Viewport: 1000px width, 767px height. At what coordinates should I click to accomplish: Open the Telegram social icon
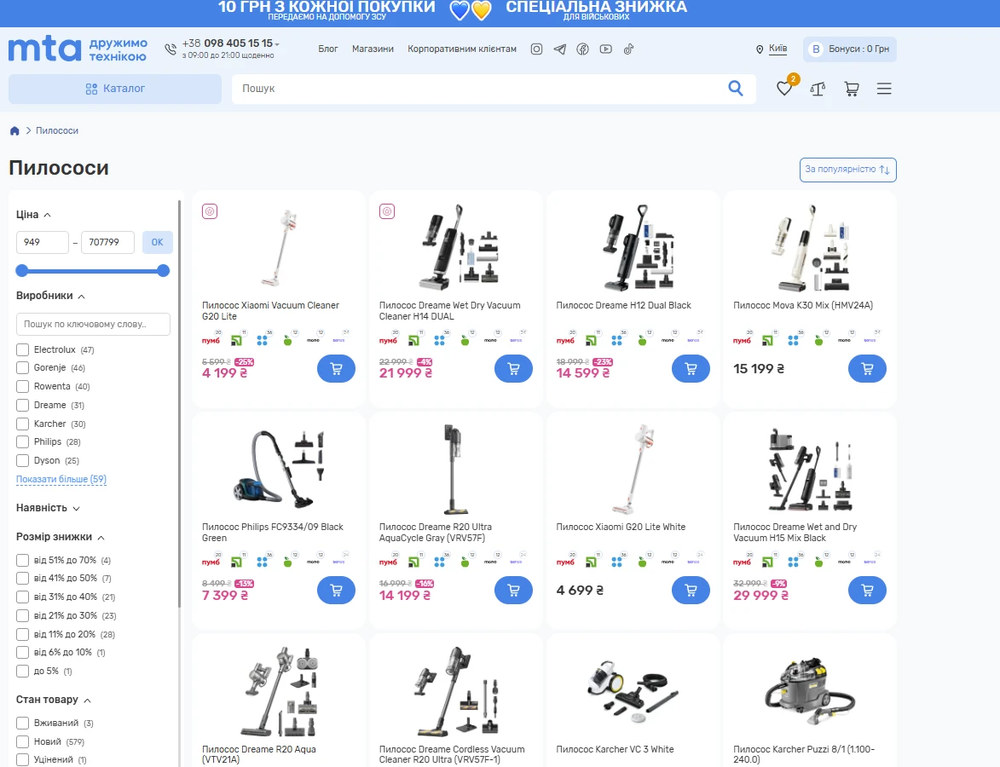[x=559, y=49]
